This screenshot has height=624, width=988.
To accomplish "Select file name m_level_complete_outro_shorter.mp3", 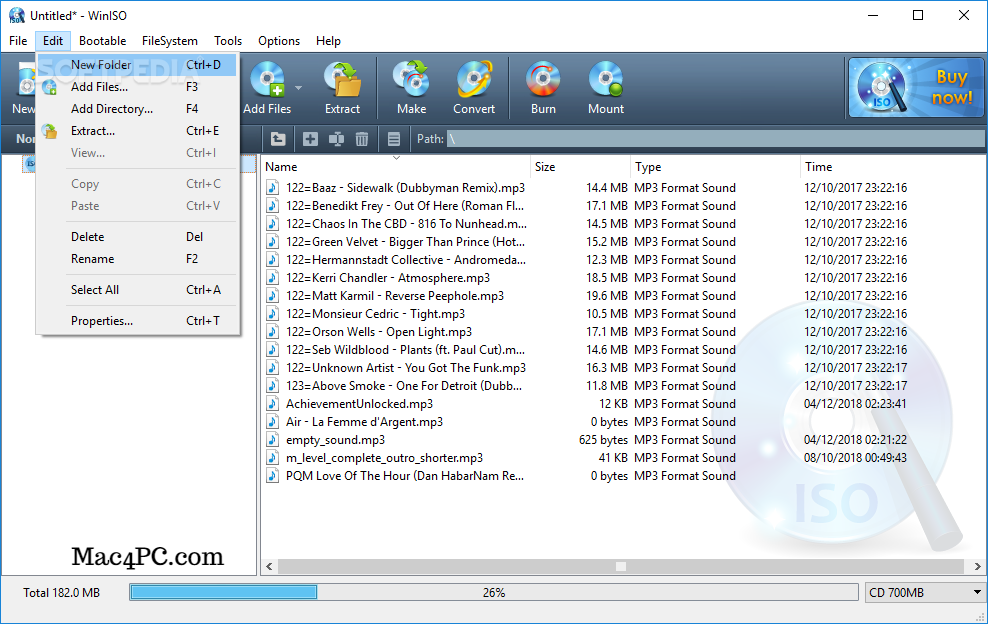I will [384, 458].
